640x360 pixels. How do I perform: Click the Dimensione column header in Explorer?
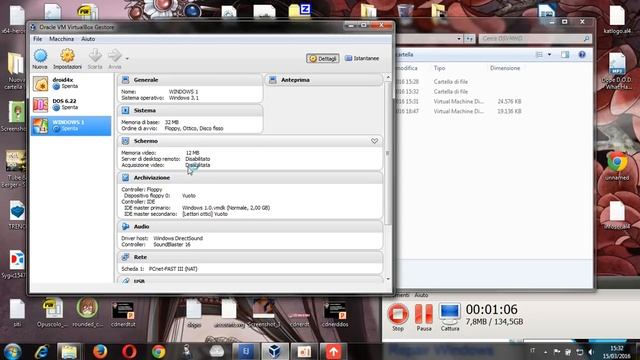505,68
